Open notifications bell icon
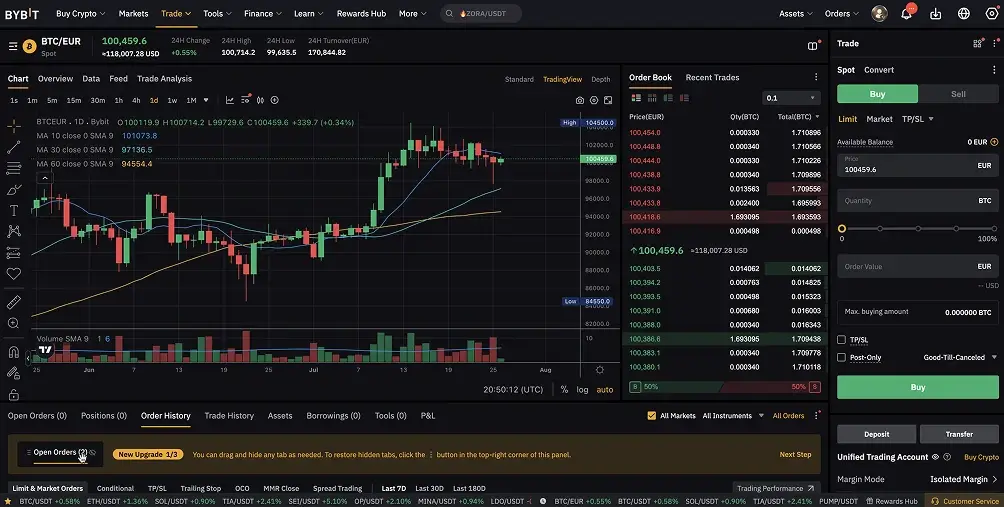Screen dimensions: 1004x507 (906, 13)
